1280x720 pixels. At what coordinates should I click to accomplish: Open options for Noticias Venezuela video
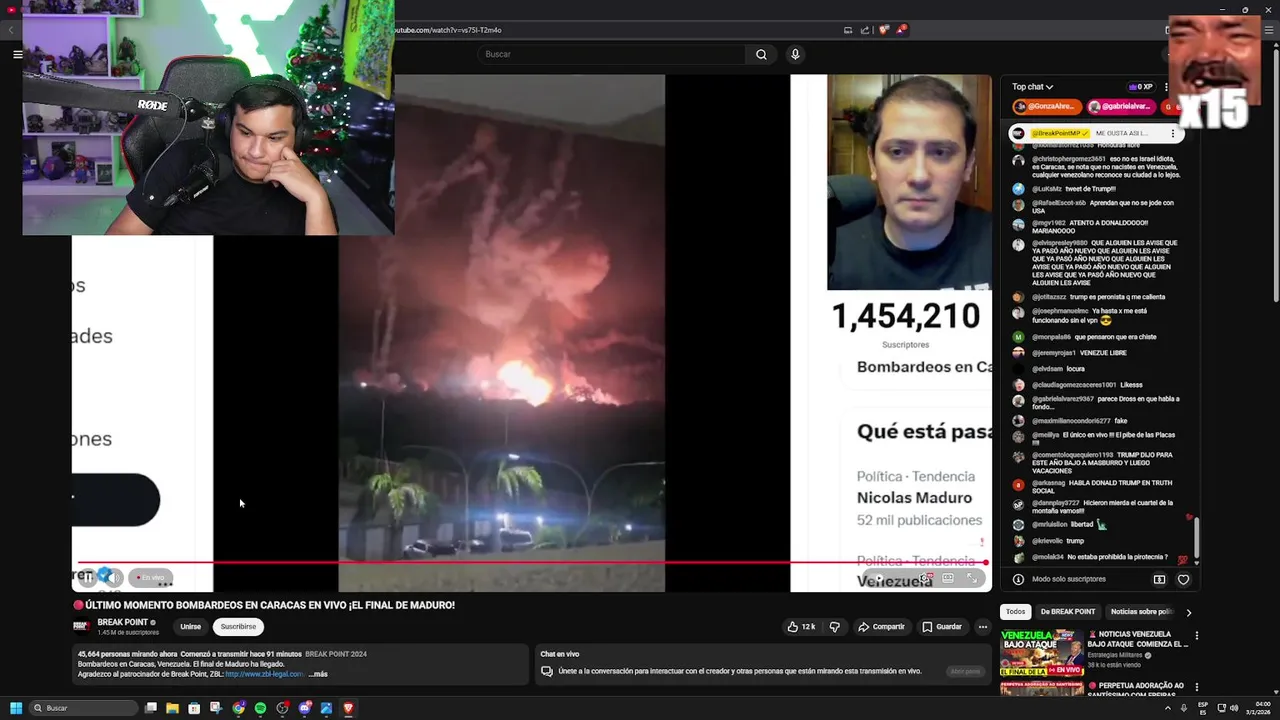tap(1196, 636)
